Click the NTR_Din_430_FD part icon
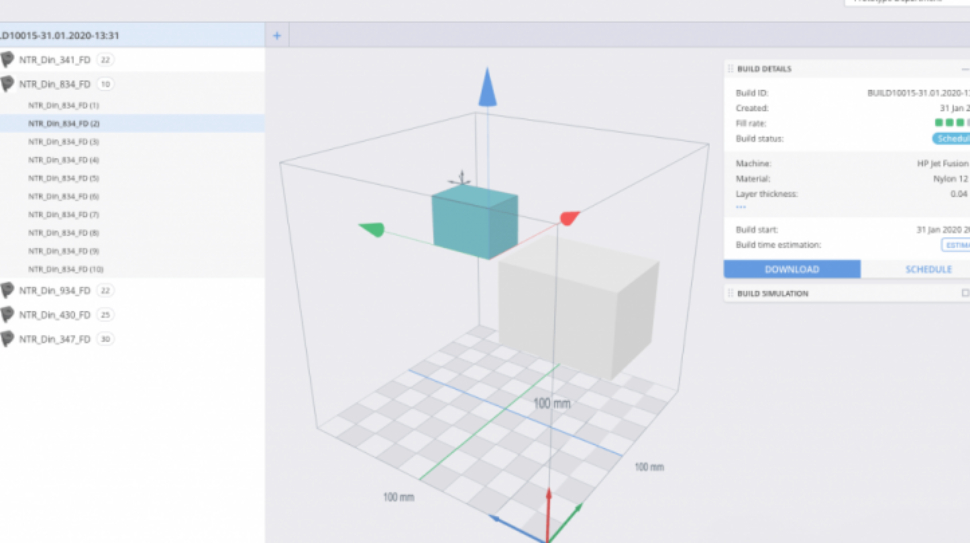The width and height of the screenshot is (970, 543). click(8, 314)
